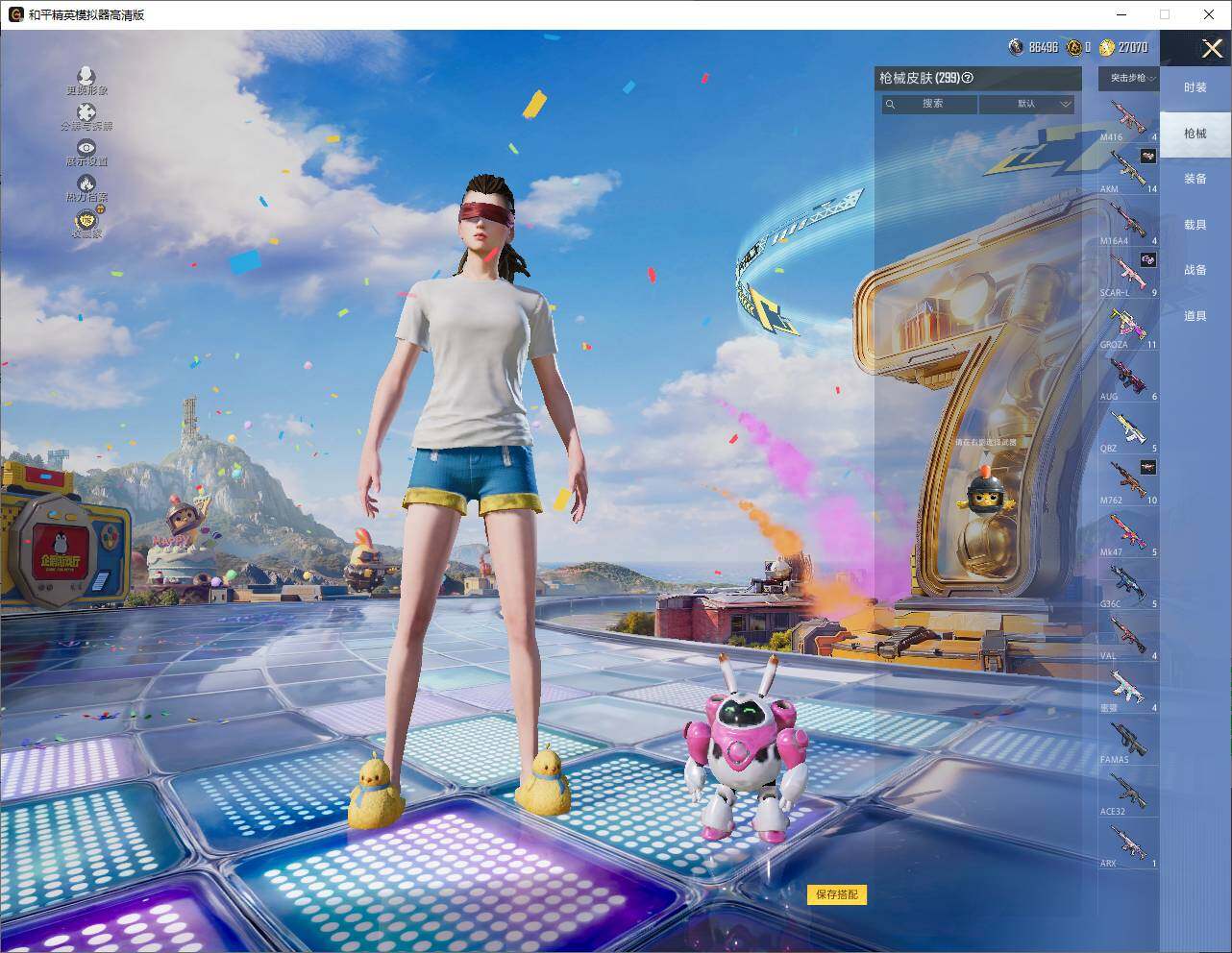Open the 分解与拆解 puzzle-piece icon
Image resolution: width=1232 pixels, height=953 pixels.
86,112
